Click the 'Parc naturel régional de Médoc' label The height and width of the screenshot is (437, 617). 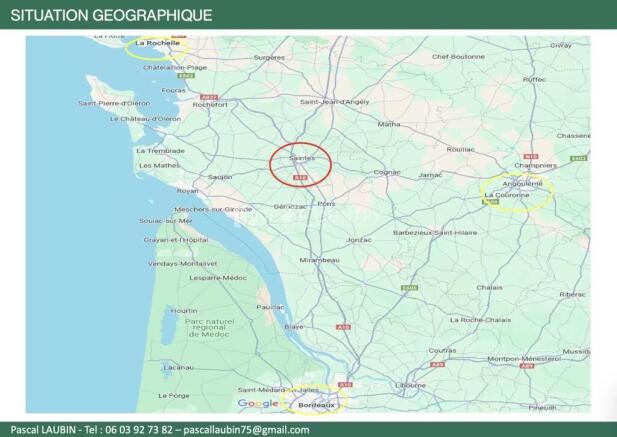209,328
